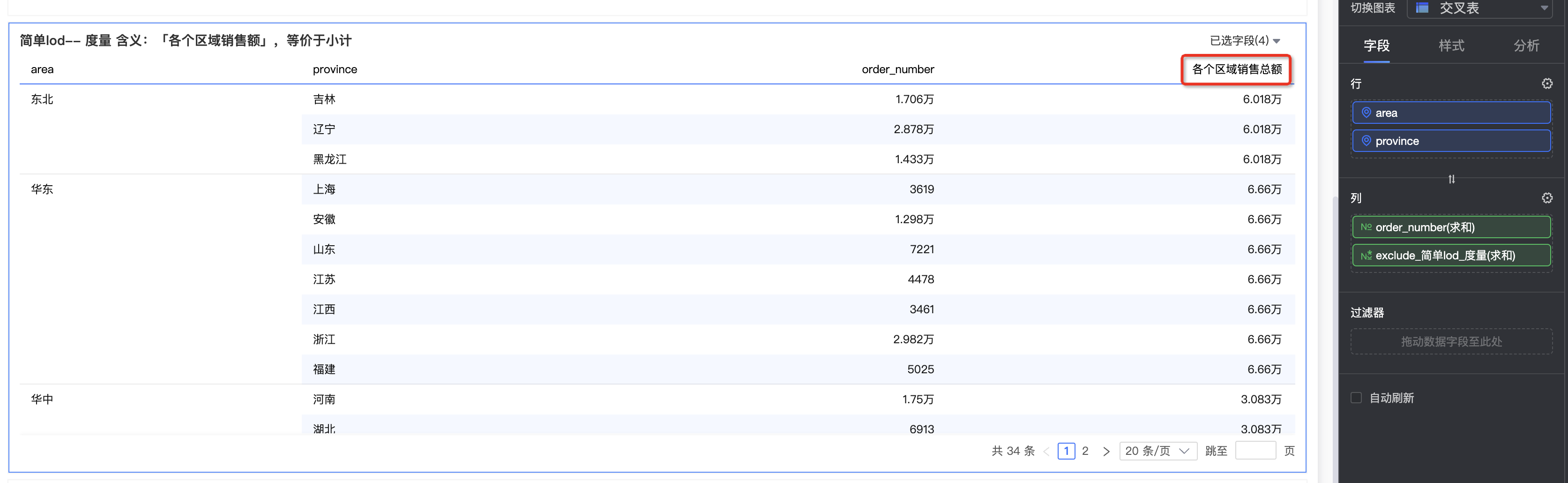
Task: Select page 2 in pagination
Action: [1085, 451]
